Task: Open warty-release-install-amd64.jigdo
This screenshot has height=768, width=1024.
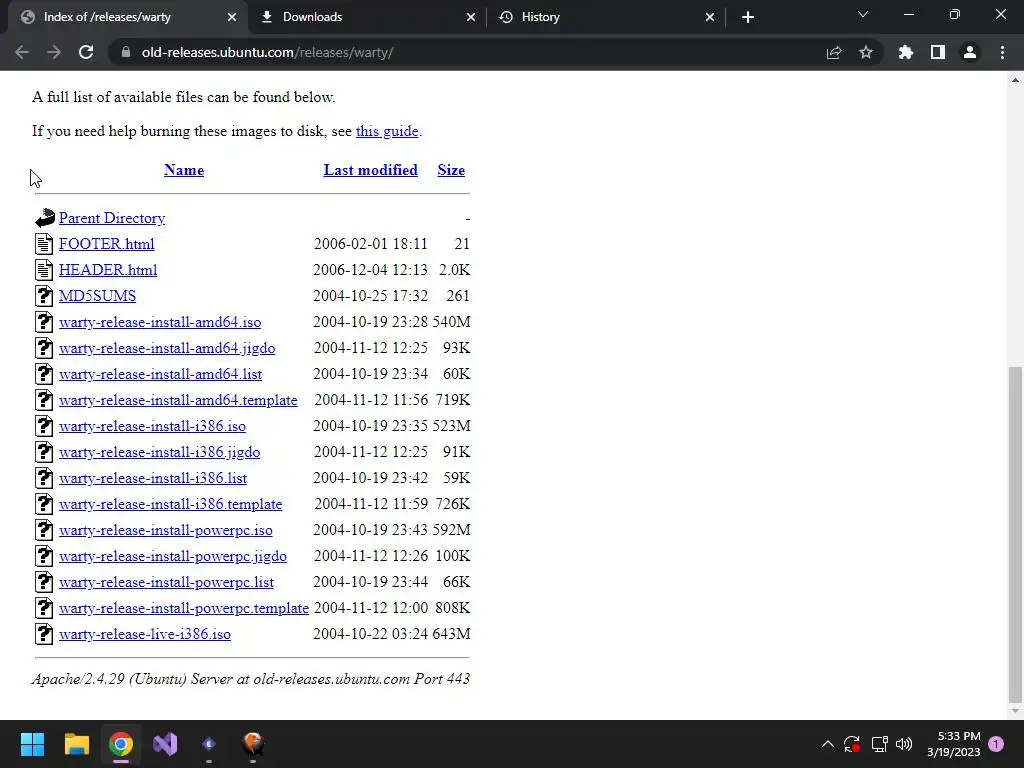Action: [167, 348]
